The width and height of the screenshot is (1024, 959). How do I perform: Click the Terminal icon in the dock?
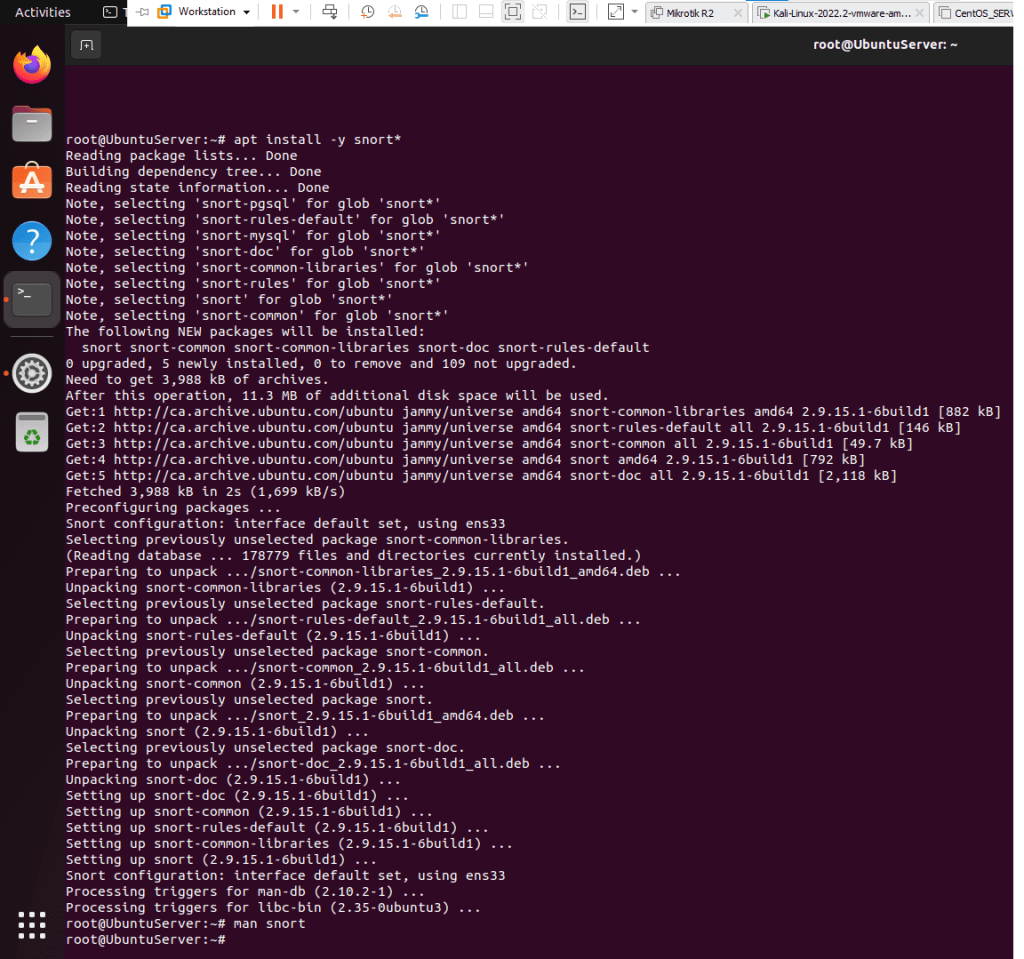pyautogui.click(x=32, y=299)
